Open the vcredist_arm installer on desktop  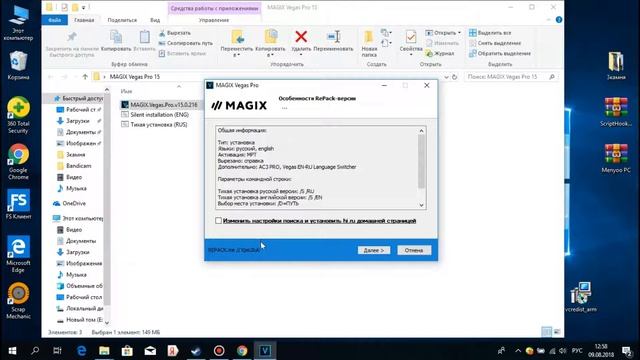581,297
